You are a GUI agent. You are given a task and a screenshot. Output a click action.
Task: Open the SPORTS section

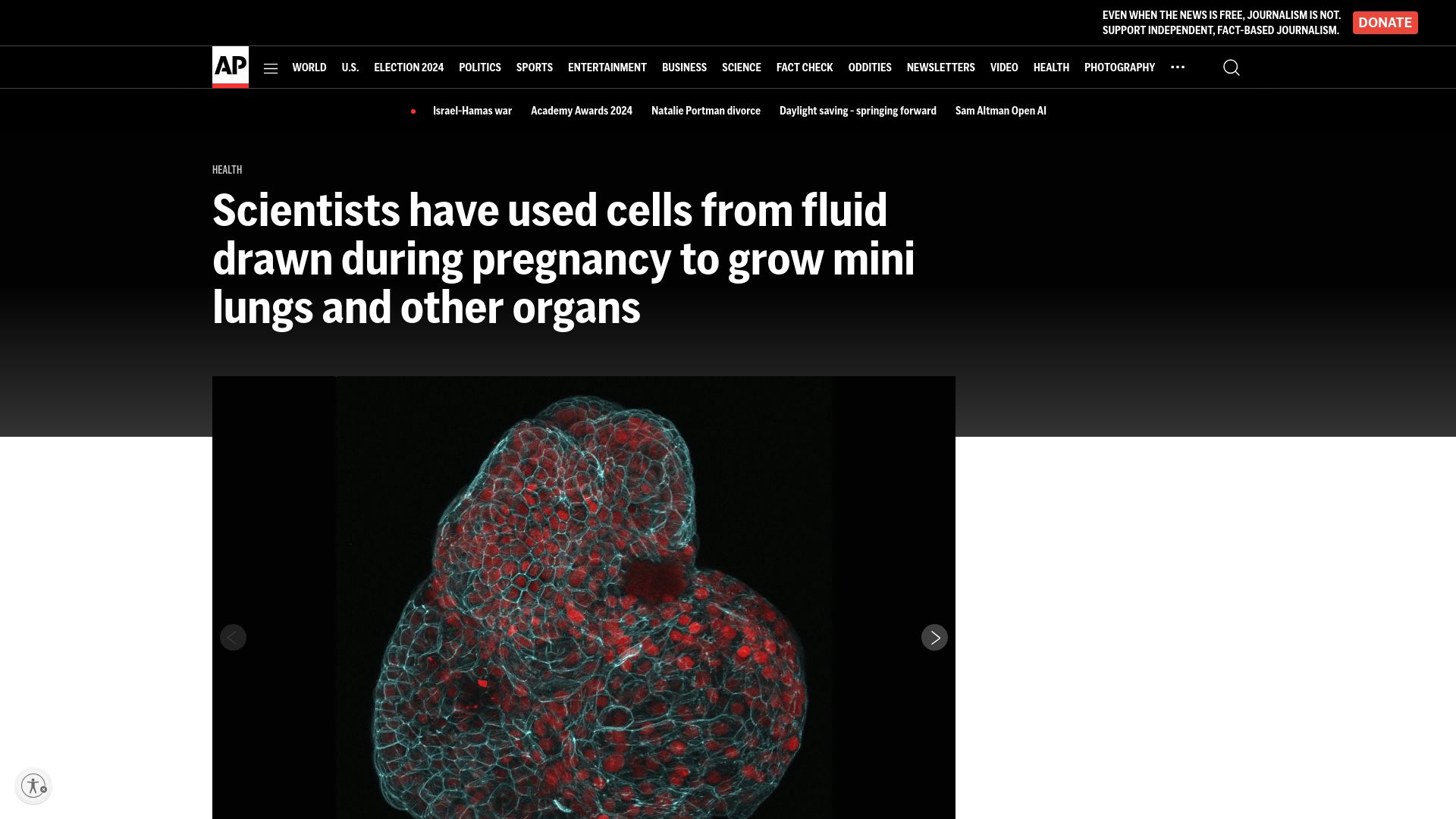click(x=535, y=67)
